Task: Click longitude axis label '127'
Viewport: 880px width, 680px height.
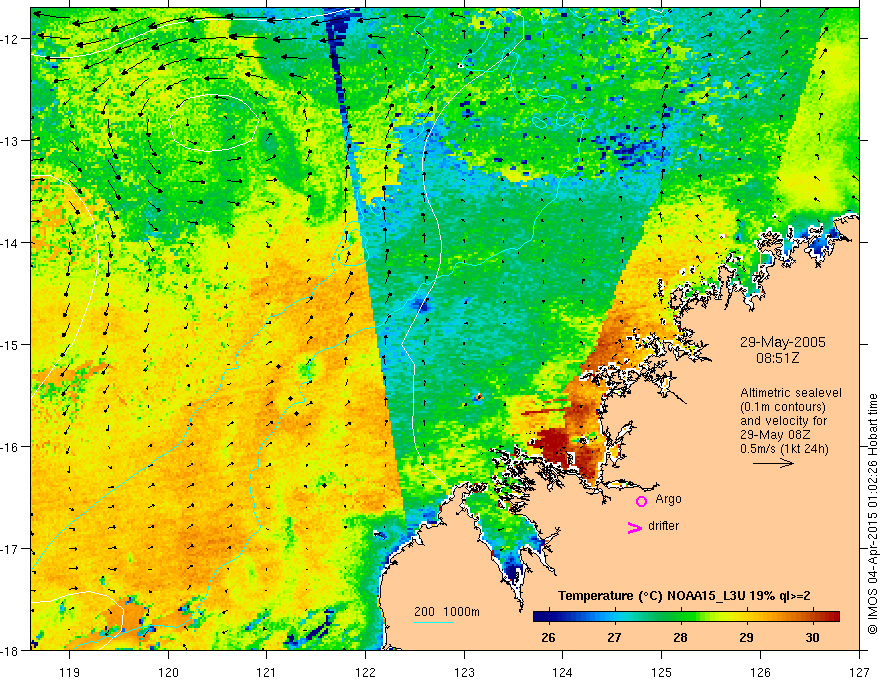Action: point(859,672)
